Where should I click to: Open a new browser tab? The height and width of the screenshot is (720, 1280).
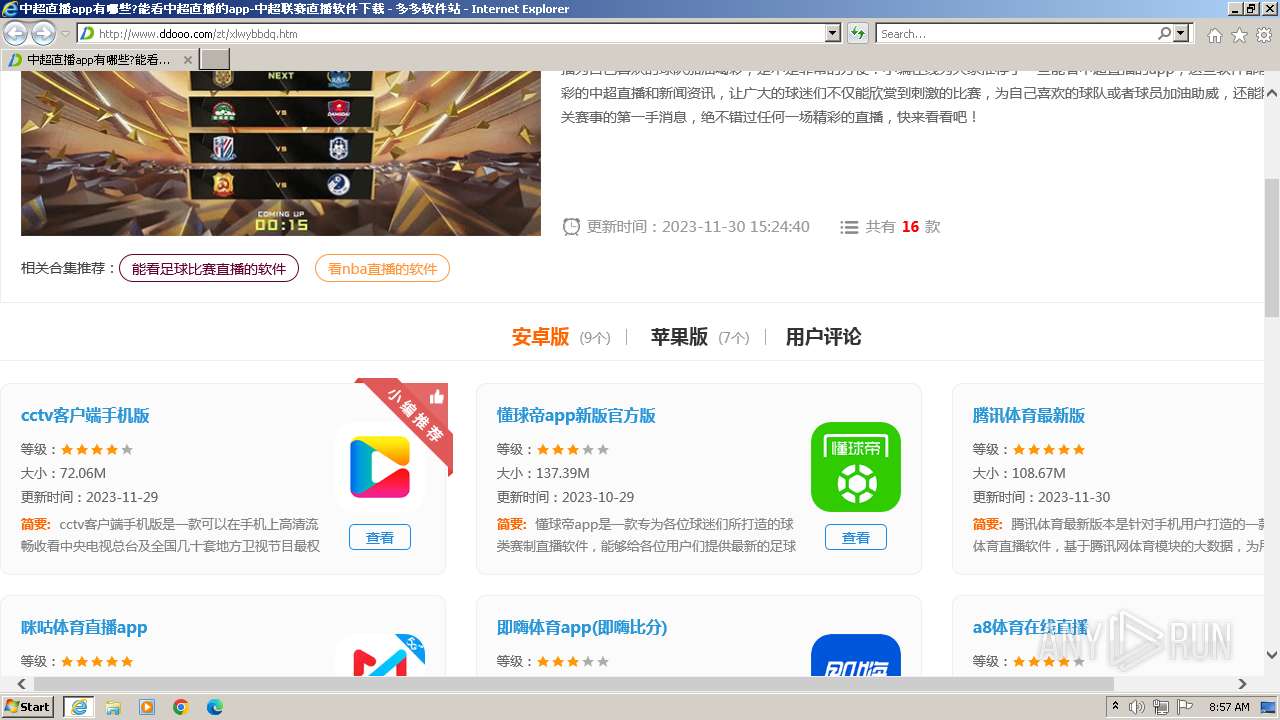(x=215, y=60)
